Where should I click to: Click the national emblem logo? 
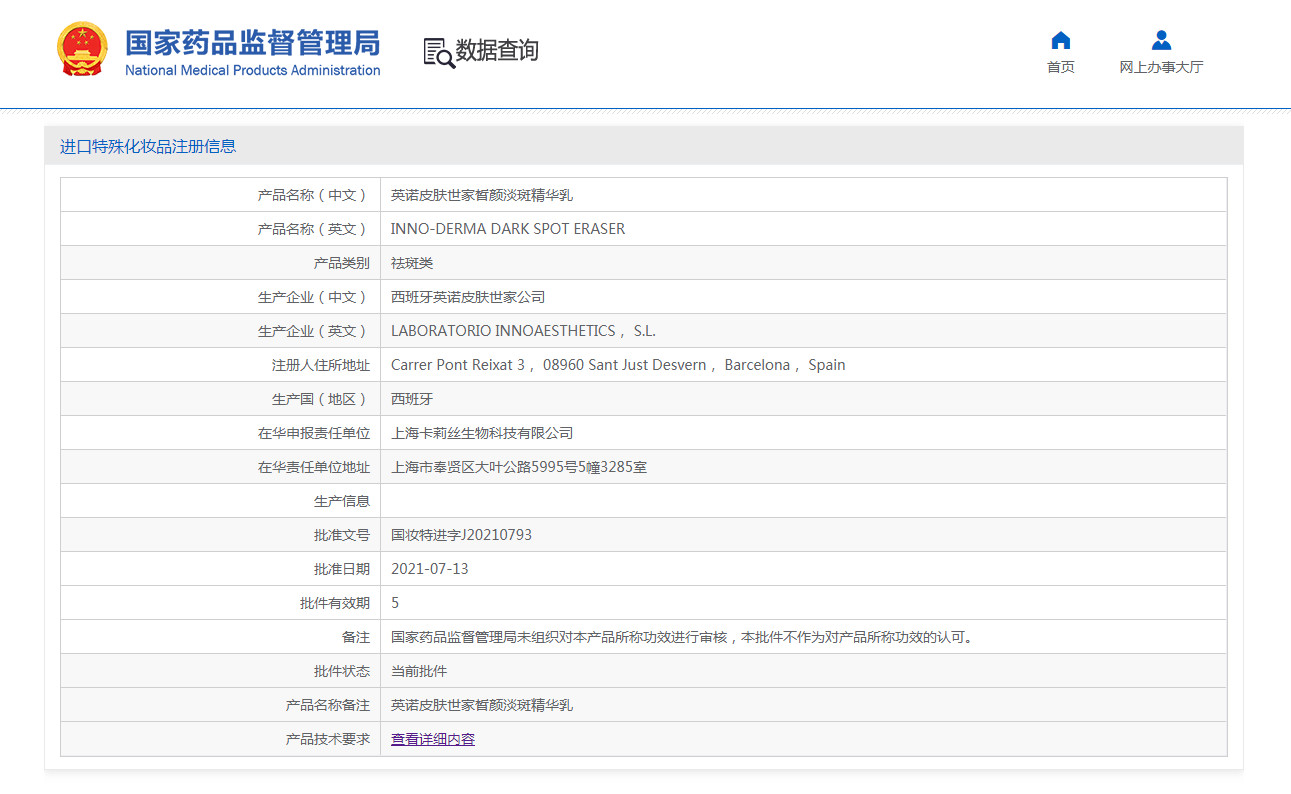coord(82,49)
